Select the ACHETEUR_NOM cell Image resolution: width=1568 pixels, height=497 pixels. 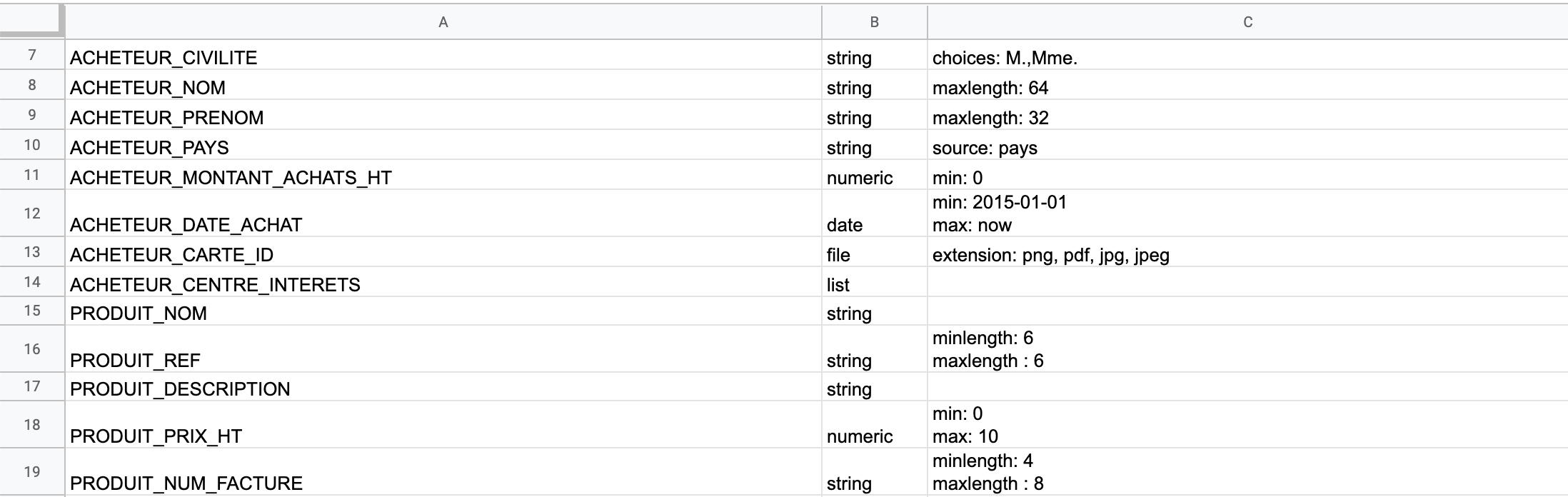tap(443, 85)
